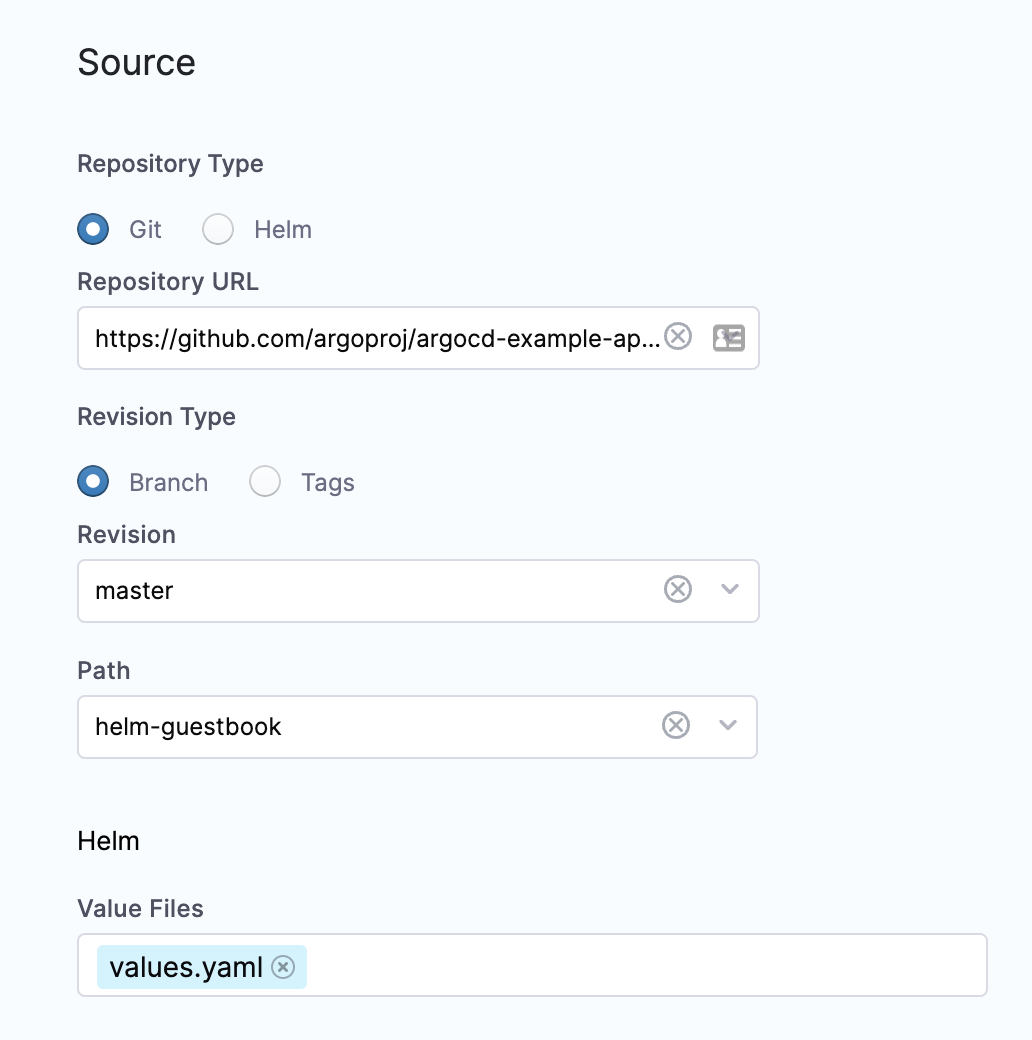The width and height of the screenshot is (1032, 1040).
Task: Expand the Path suggestions dropdown
Action: pos(728,726)
